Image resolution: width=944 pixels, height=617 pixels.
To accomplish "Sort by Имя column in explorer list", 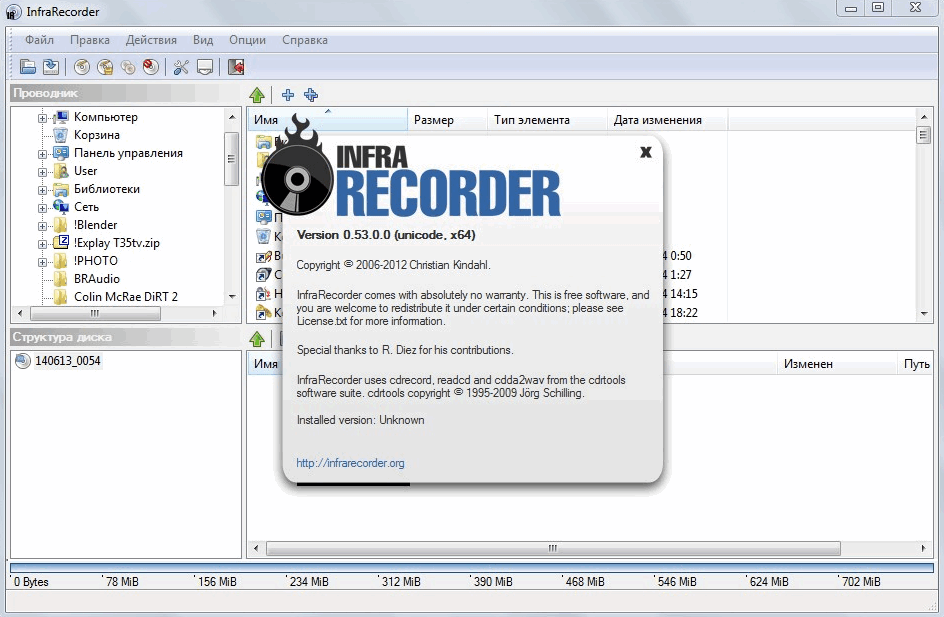I will click(328, 120).
